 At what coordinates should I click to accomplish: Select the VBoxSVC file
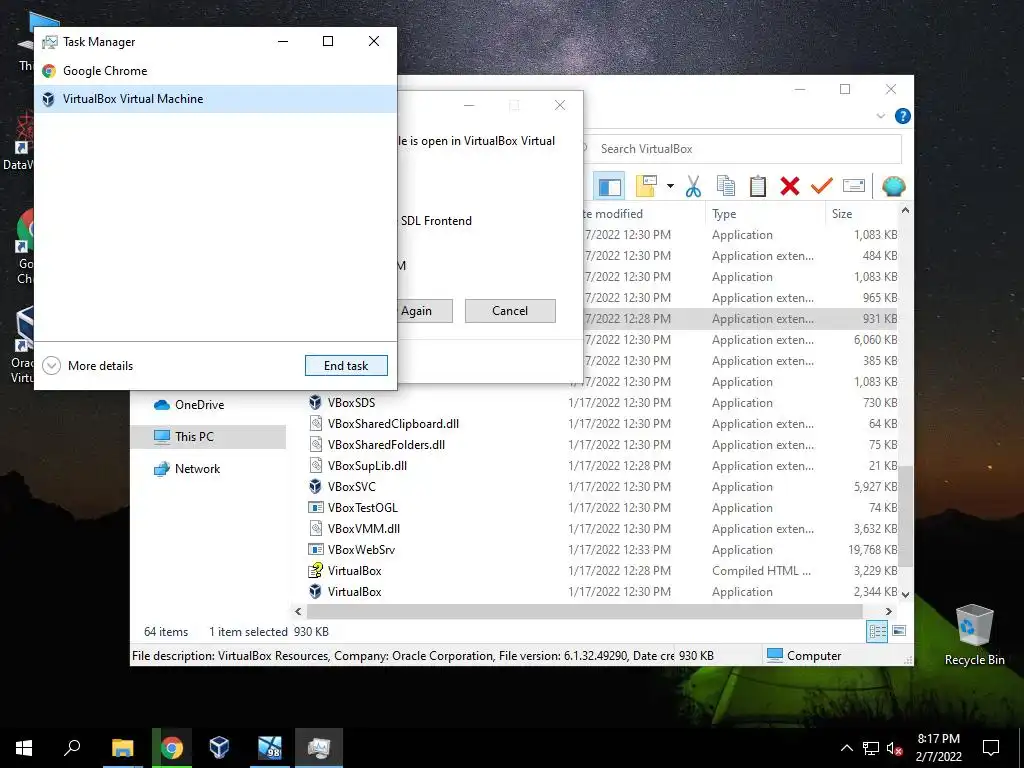click(x=351, y=487)
